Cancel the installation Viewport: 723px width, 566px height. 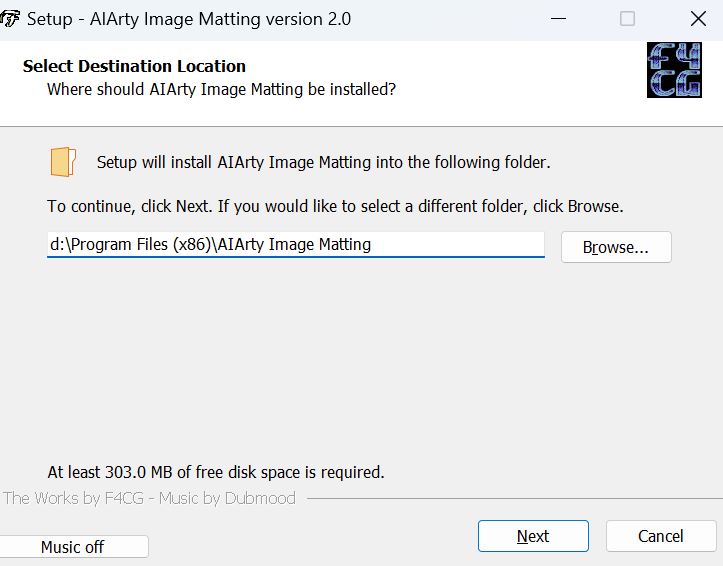pyautogui.click(x=661, y=536)
